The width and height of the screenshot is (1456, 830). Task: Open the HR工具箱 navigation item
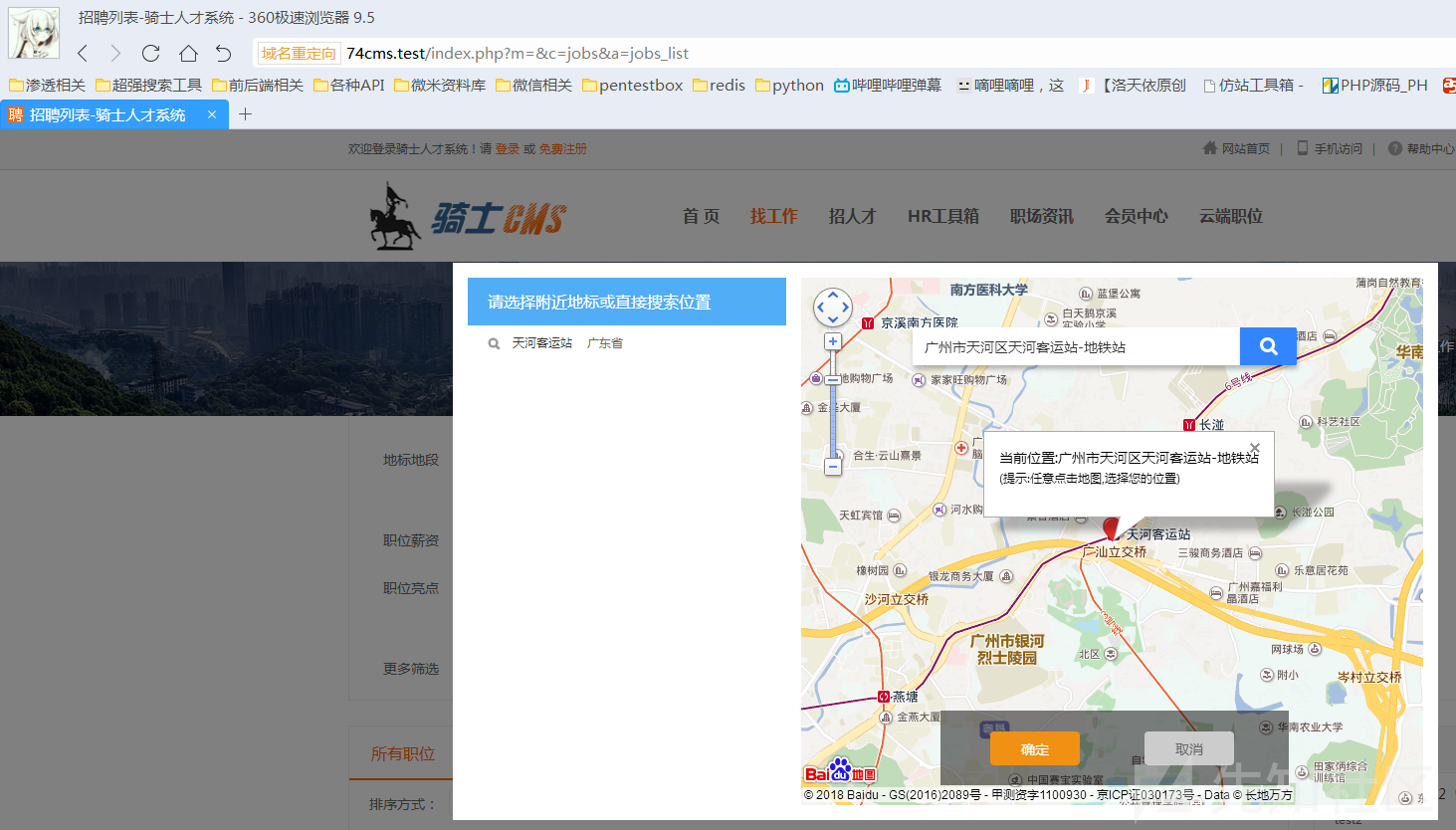click(943, 216)
